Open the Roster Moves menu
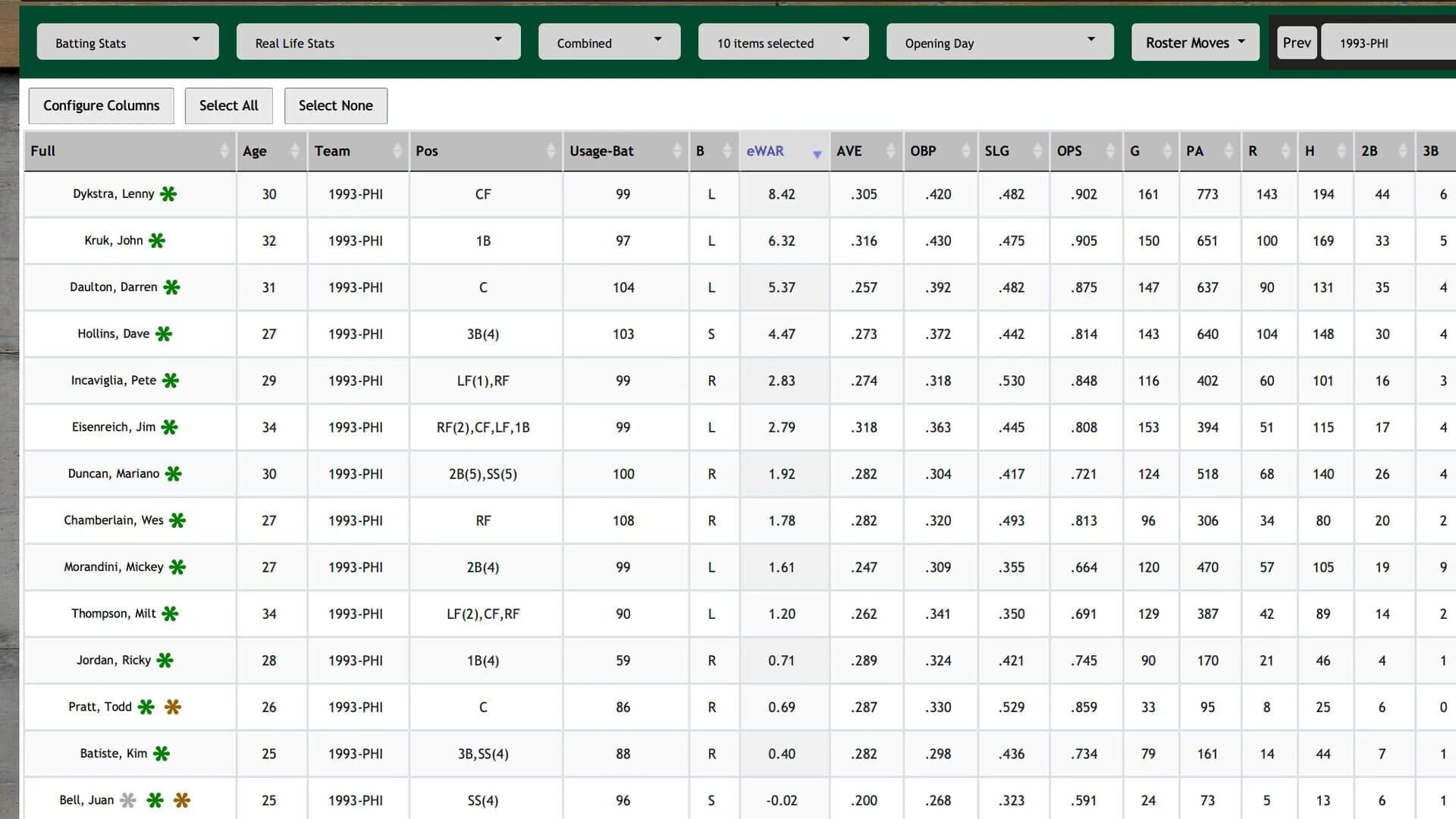The height and width of the screenshot is (819, 1456). click(1194, 42)
